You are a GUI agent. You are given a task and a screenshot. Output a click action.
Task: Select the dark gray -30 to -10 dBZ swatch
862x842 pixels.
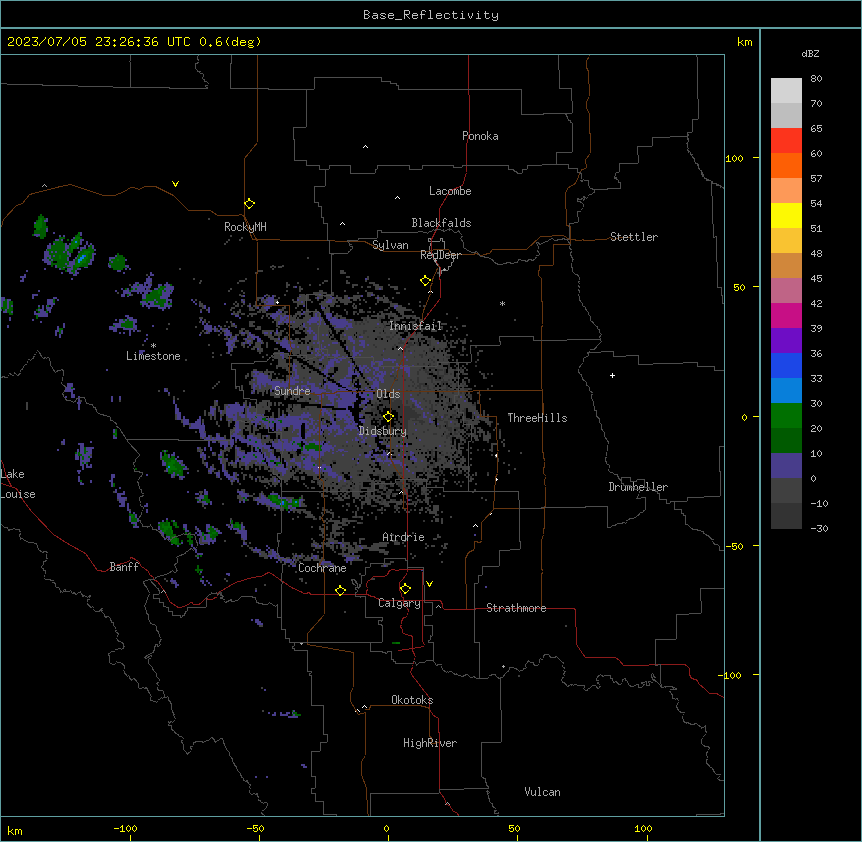point(786,516)
